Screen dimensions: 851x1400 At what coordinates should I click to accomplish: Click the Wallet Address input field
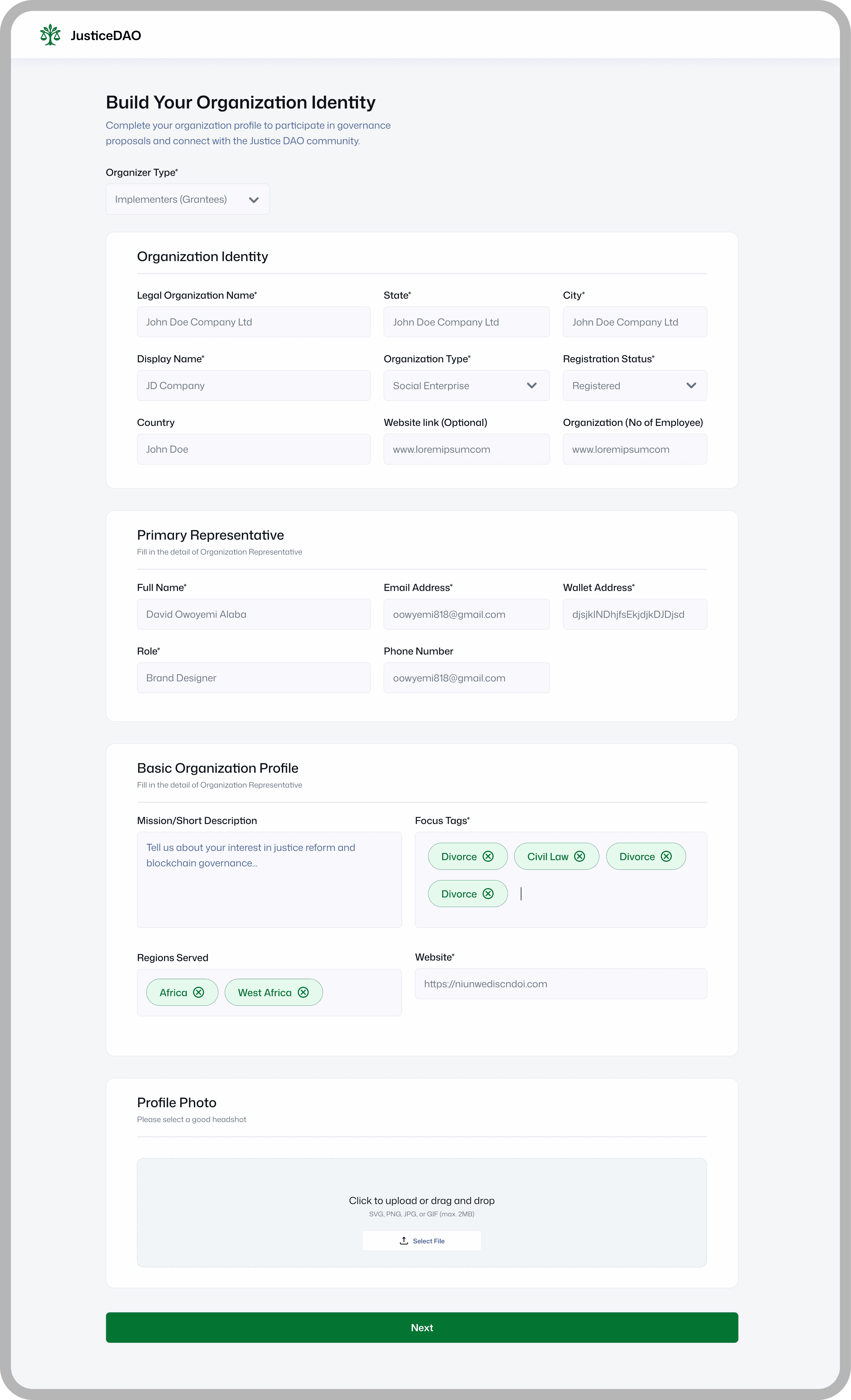[x=635, y=614]
